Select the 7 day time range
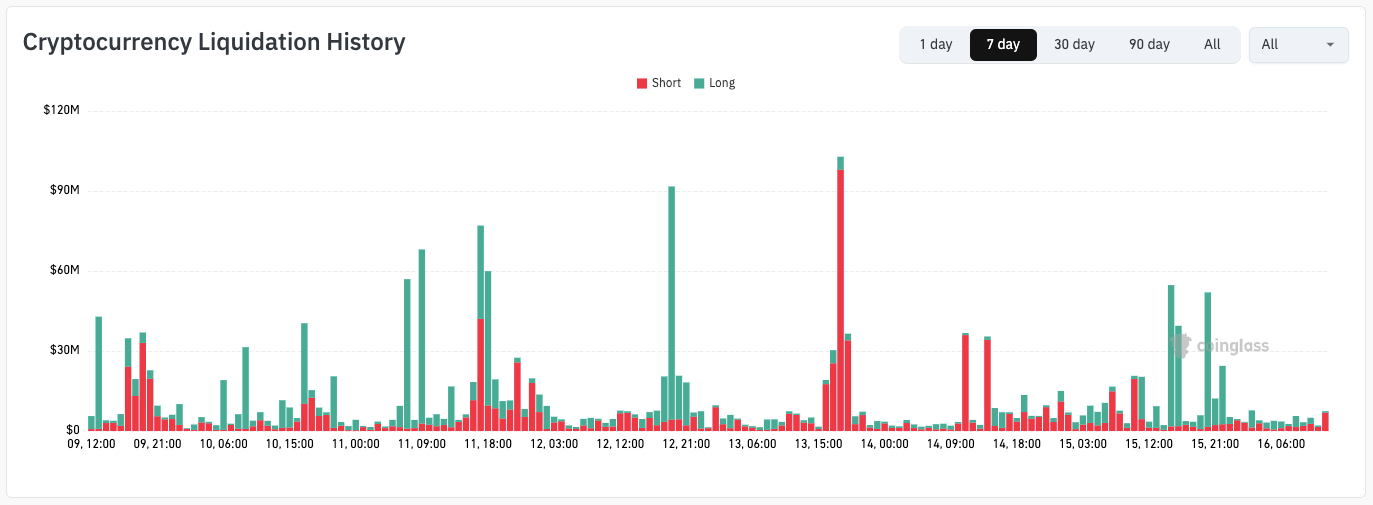Screen dimensions: 1373x505 point(1003,45)
